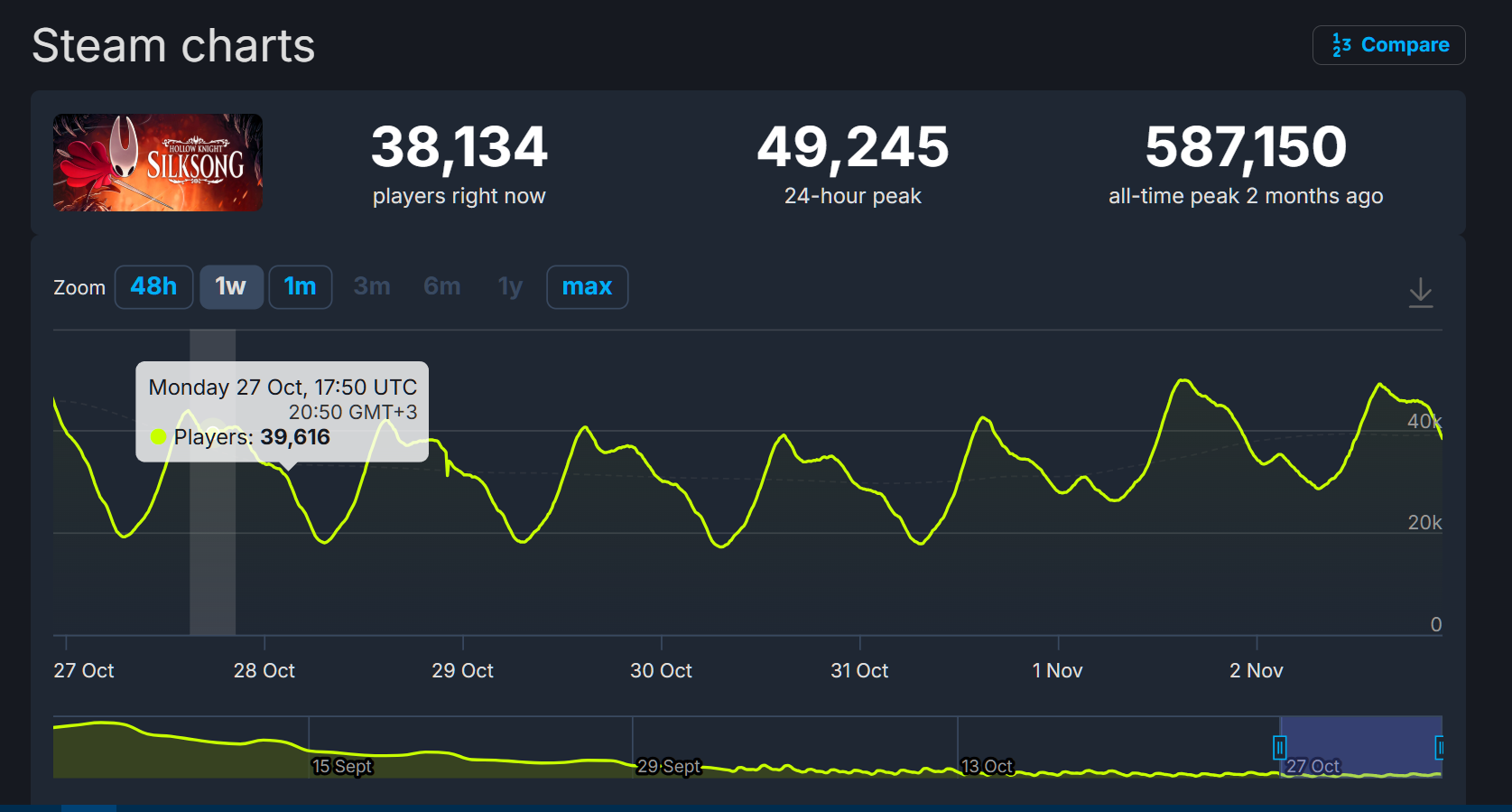Click the players right now caption
The width and height of the screenshot is (1512, 812).
click(459, 196)
